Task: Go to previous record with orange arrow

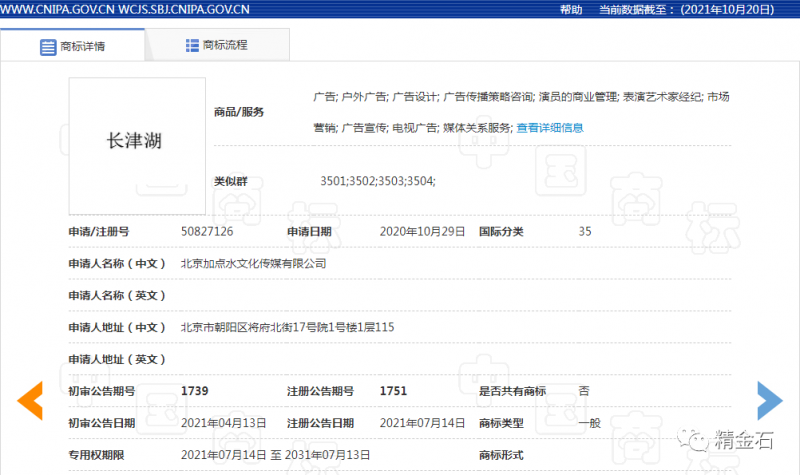Action: click(x=30, y=401)
